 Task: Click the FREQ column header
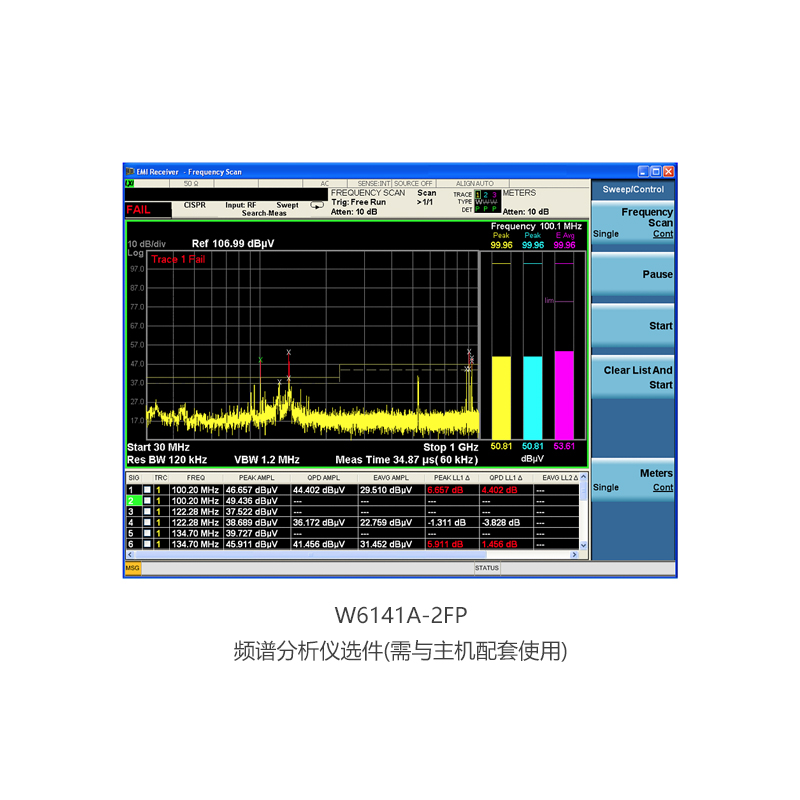pos(196,478)
